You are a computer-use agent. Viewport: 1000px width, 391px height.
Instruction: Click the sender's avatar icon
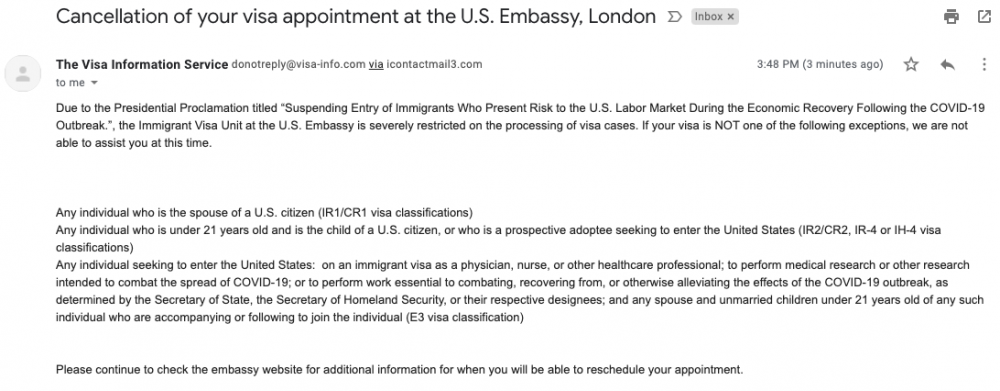(23, 73)
